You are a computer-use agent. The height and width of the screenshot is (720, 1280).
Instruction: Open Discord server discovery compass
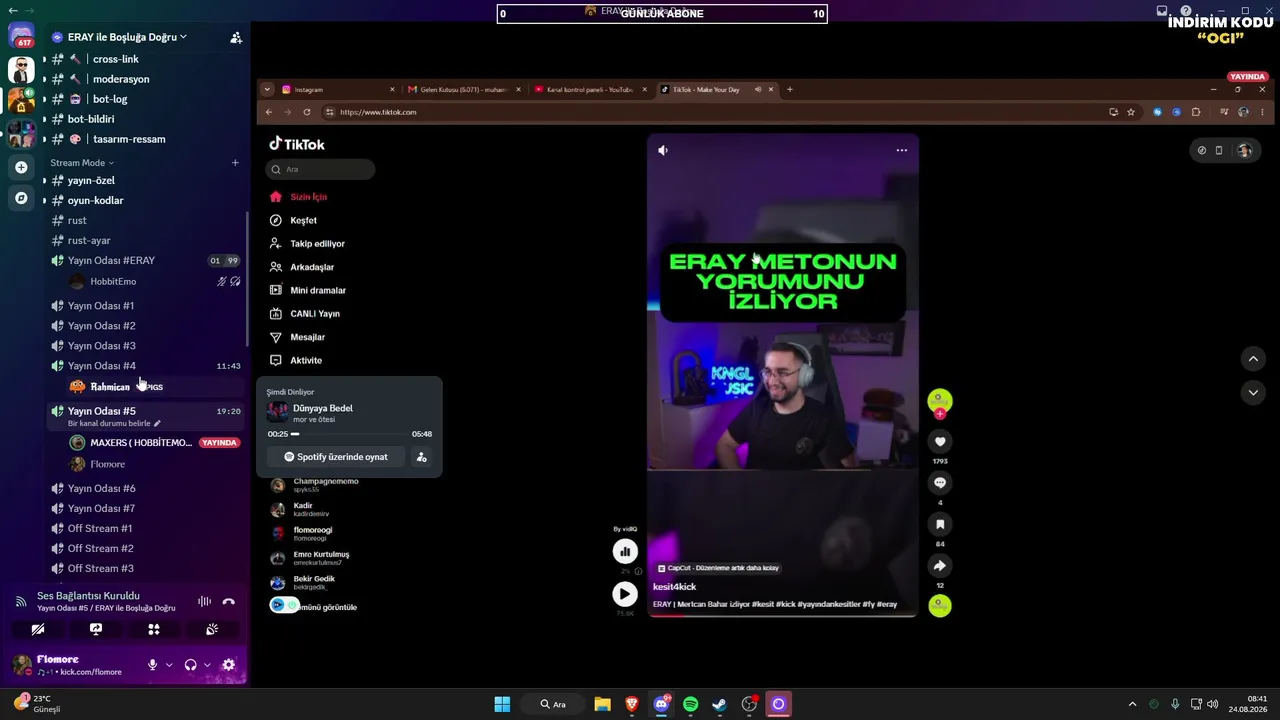[21, 198]
